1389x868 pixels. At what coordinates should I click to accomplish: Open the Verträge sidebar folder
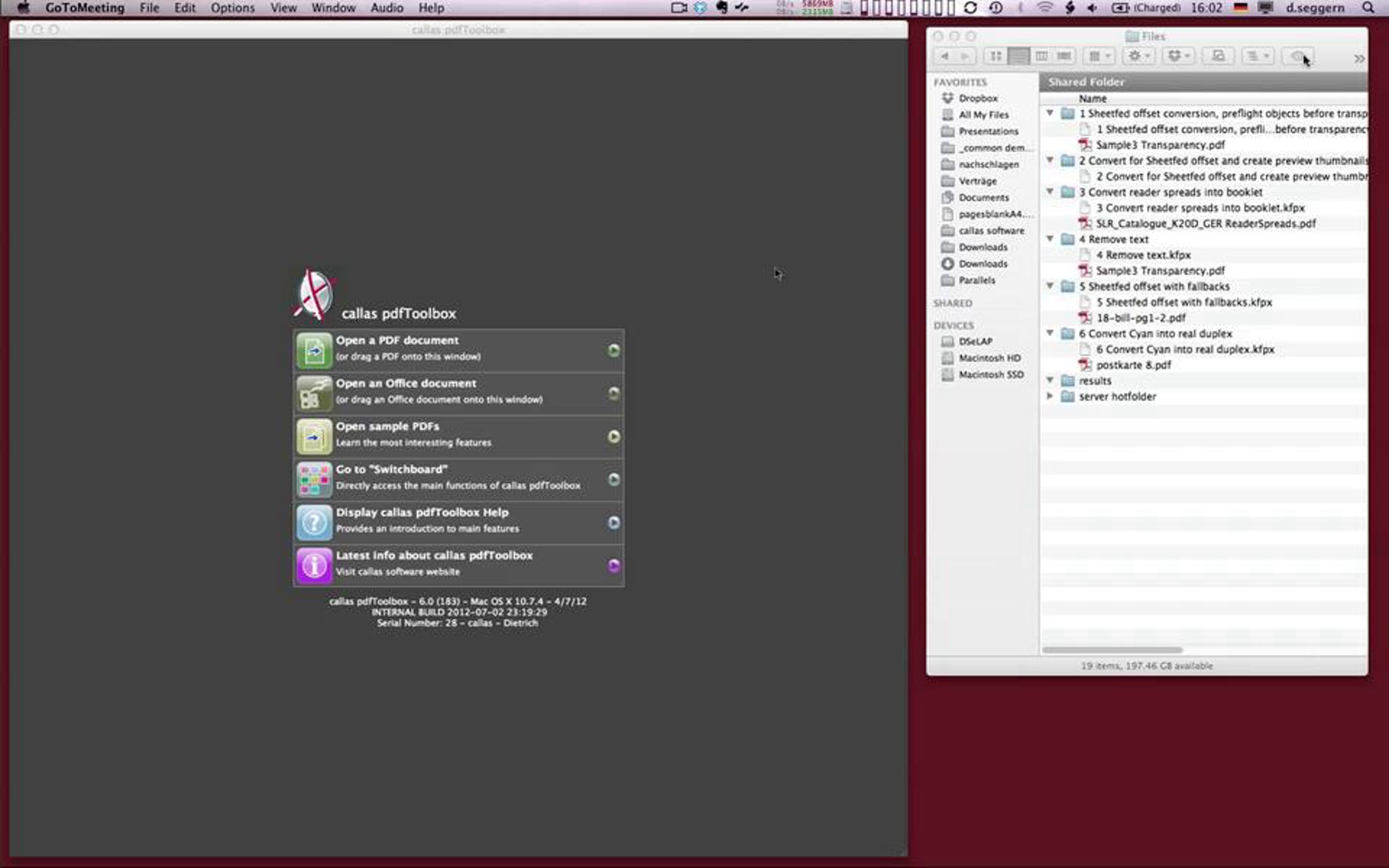978,181
